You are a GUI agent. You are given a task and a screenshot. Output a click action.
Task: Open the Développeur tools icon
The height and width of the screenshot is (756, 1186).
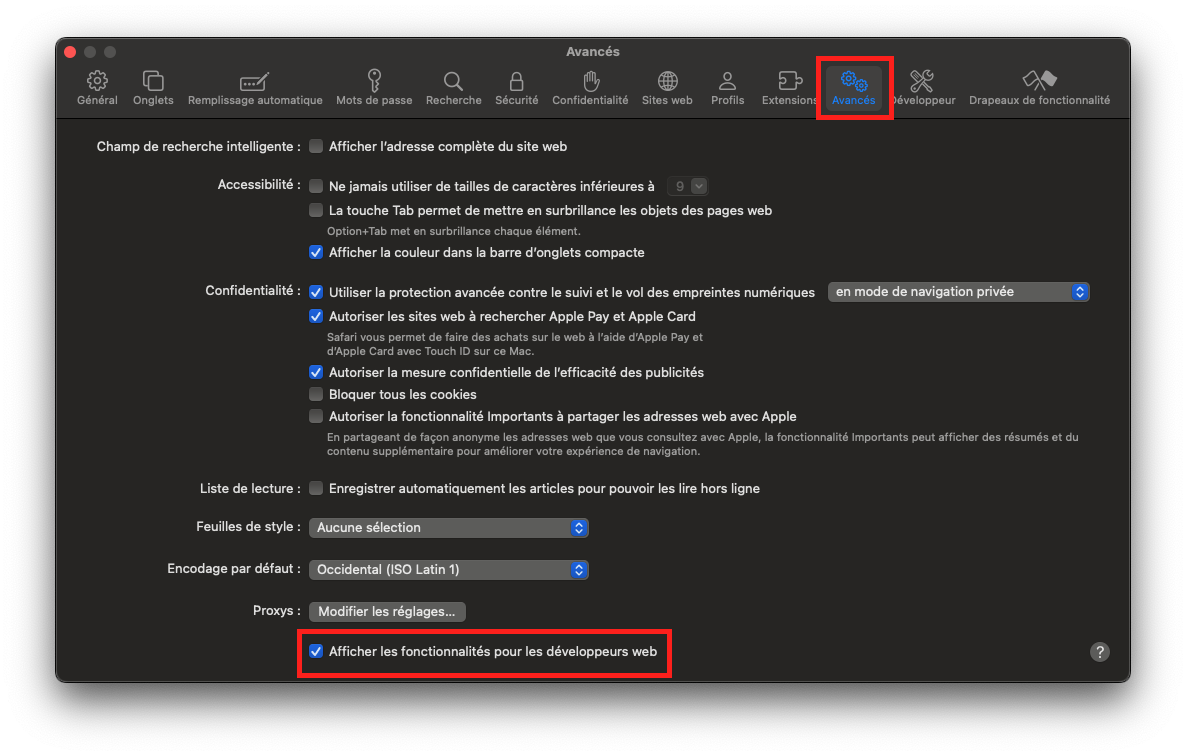pyautogui.click(x=922, y=80)
